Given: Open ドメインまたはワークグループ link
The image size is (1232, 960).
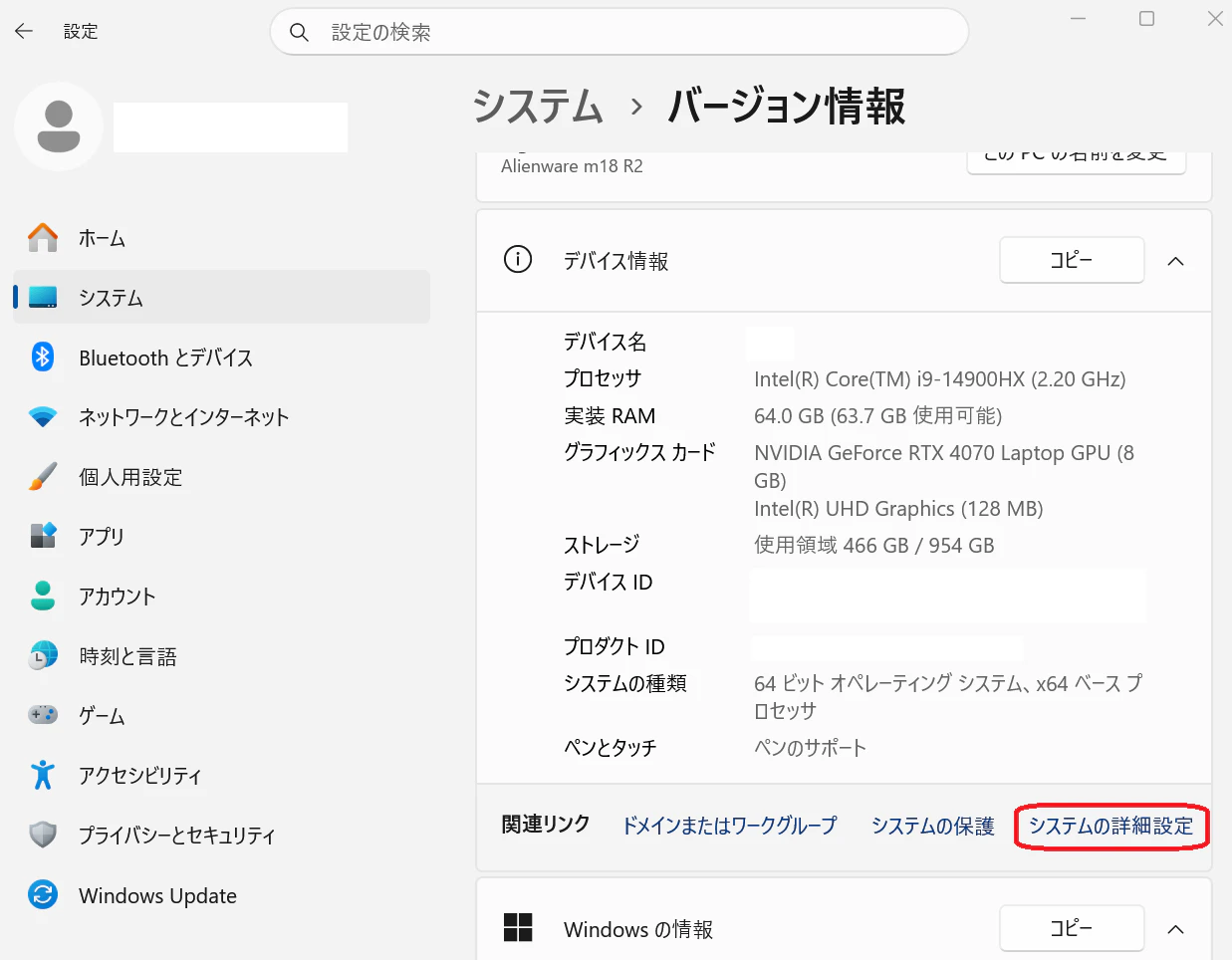Looking at the screenshot, I should [x=729, y=826].
